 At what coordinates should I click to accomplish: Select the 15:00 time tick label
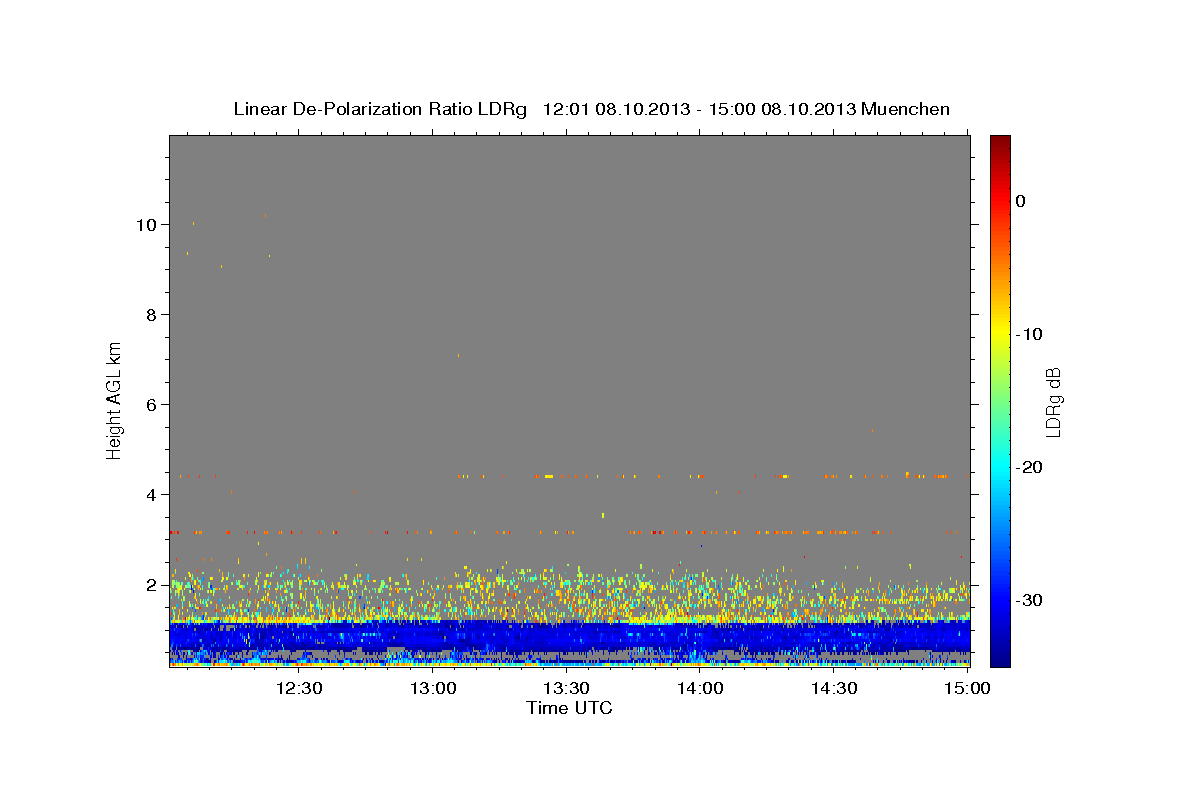tap(966, 688)
